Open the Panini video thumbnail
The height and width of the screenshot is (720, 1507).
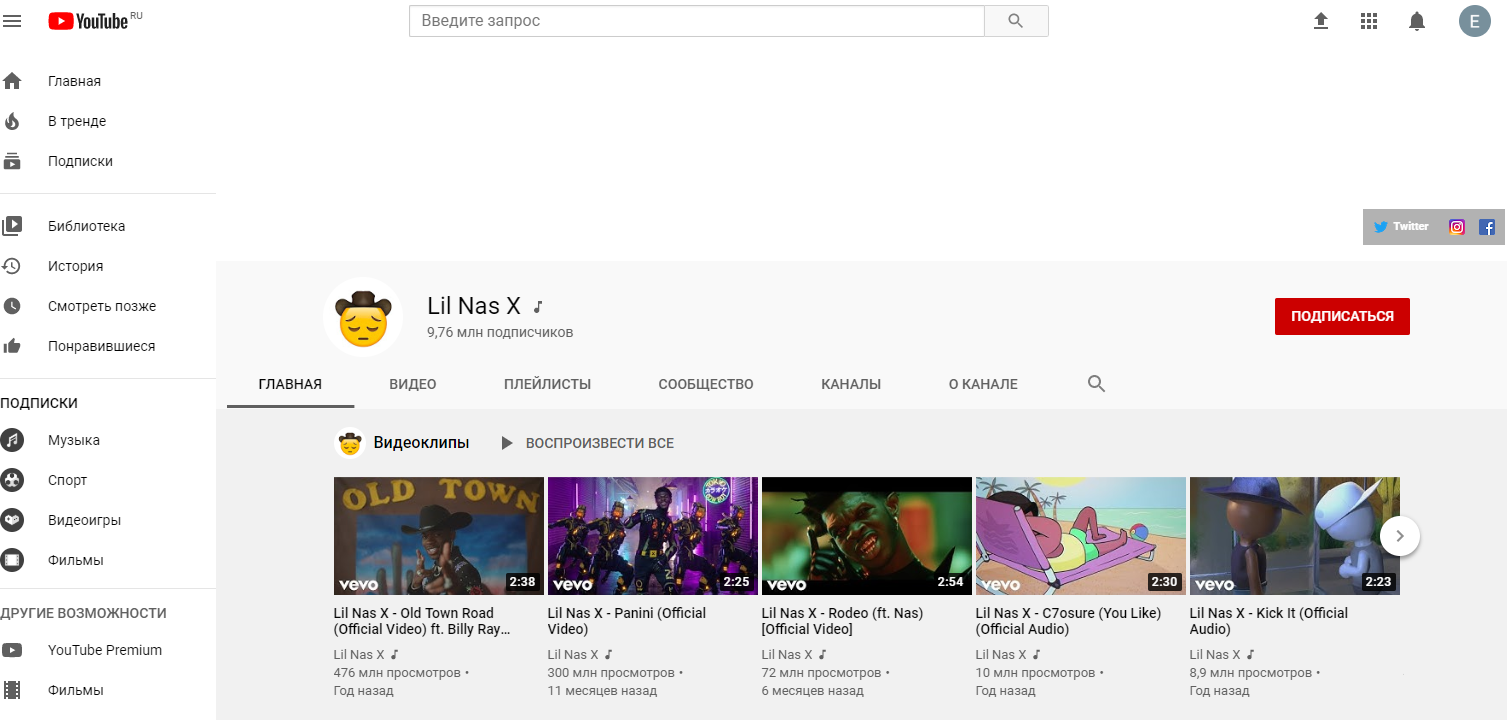click(653, 536)
